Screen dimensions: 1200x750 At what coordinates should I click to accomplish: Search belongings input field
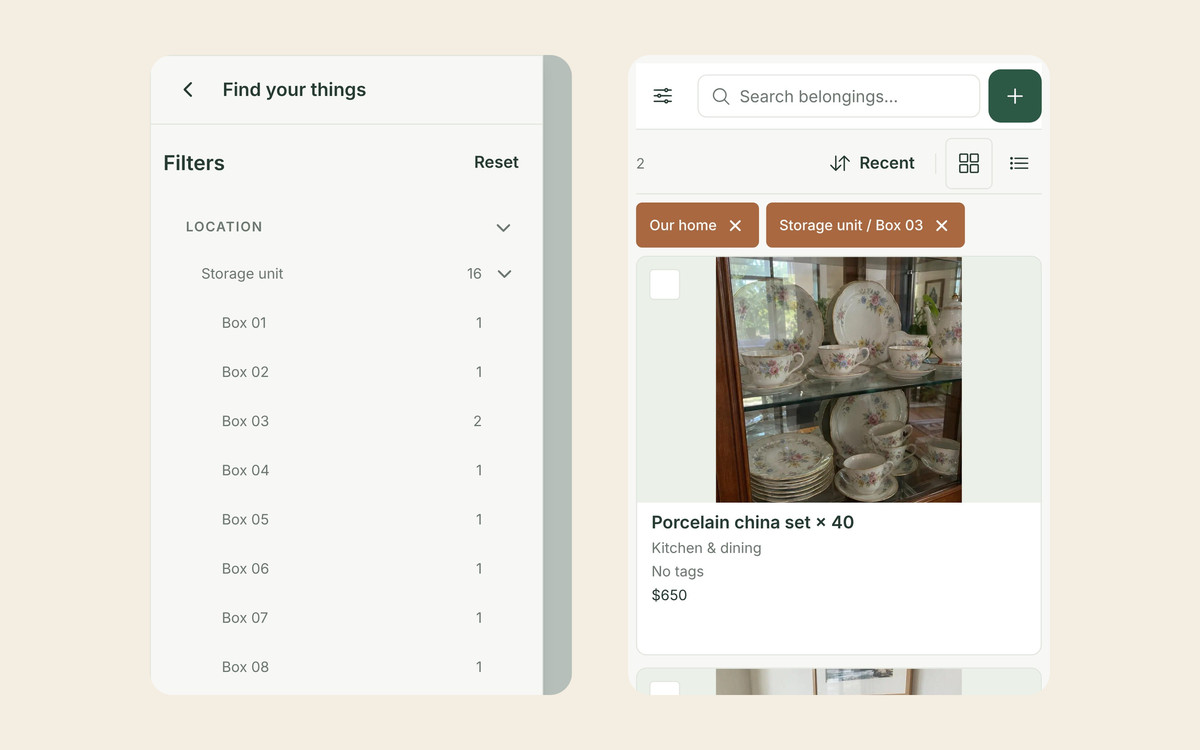click(839, 97)
